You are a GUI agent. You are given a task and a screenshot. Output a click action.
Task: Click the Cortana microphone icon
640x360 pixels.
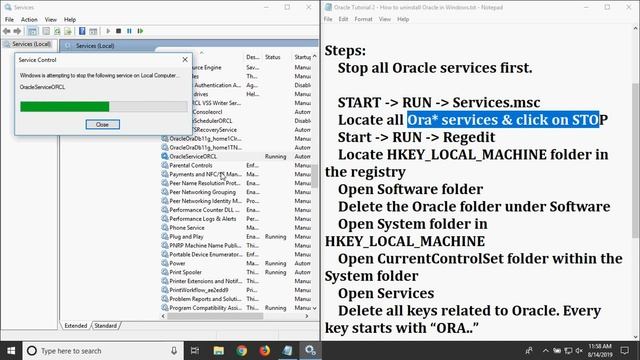click(x=174, y=351)
